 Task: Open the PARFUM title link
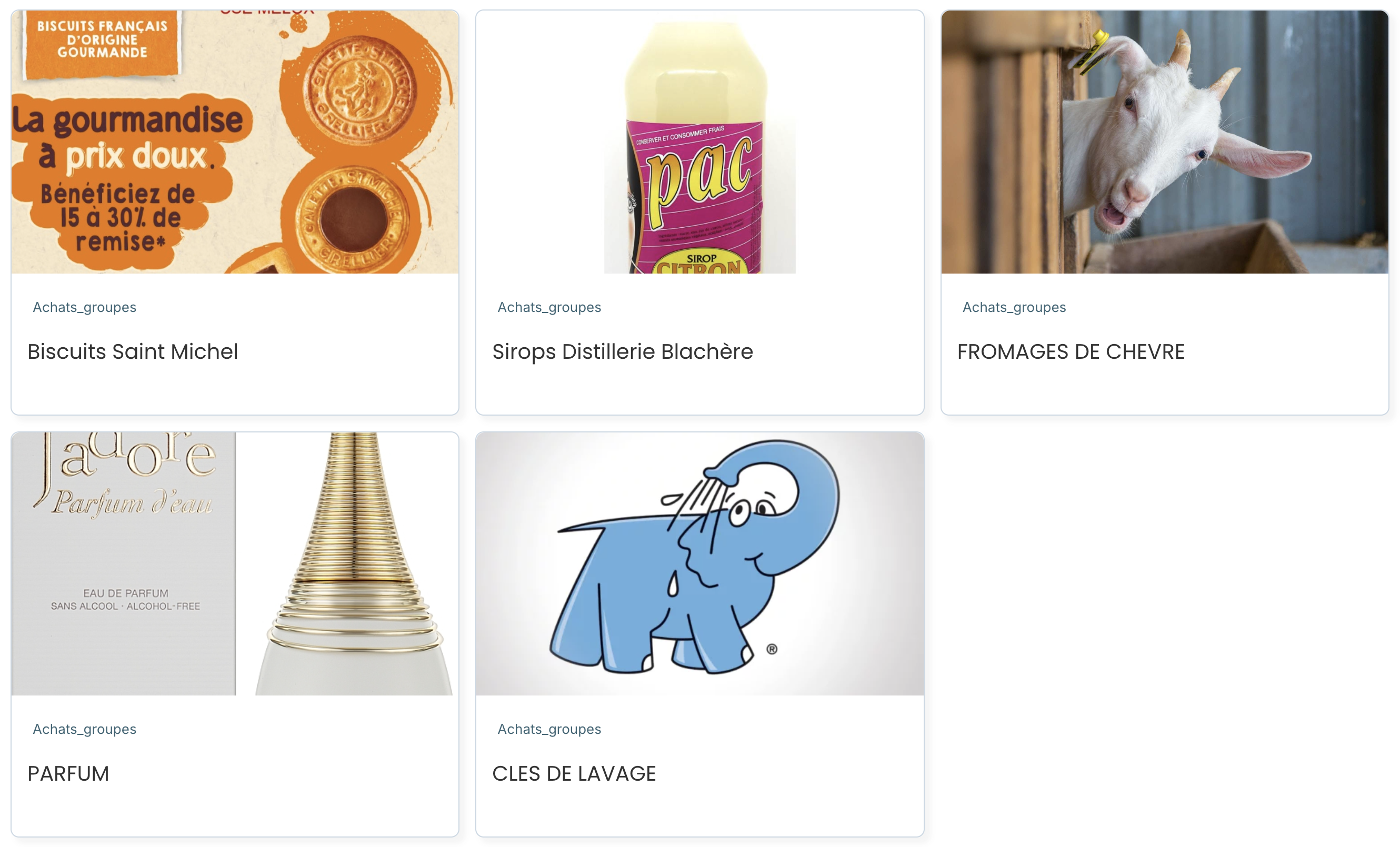tap(68, 774)
